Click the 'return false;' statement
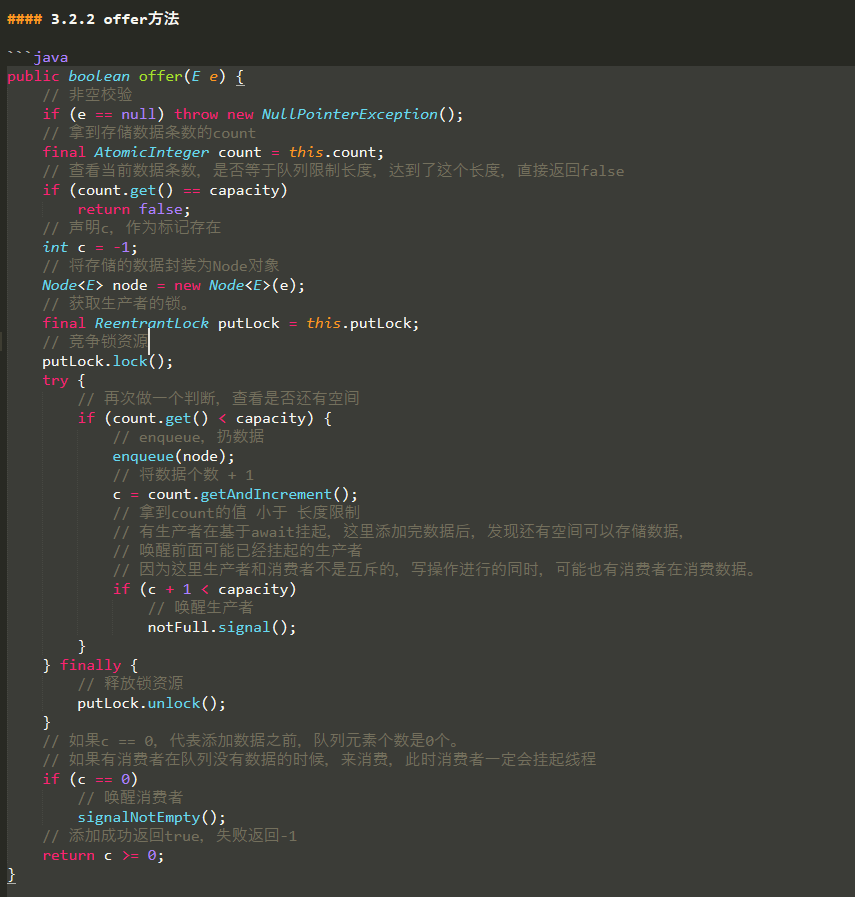Image resolution: width=855 pixels, height=897 pixels. click(134, 209)
